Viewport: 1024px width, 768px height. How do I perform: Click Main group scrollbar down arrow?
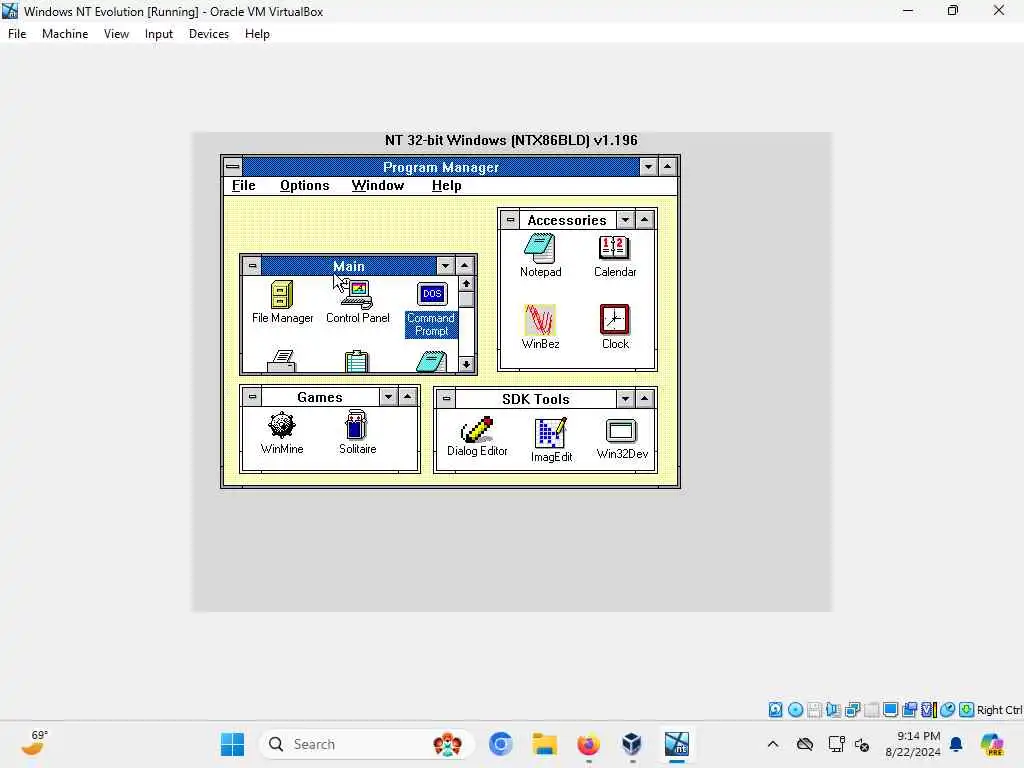coord(466,364)
